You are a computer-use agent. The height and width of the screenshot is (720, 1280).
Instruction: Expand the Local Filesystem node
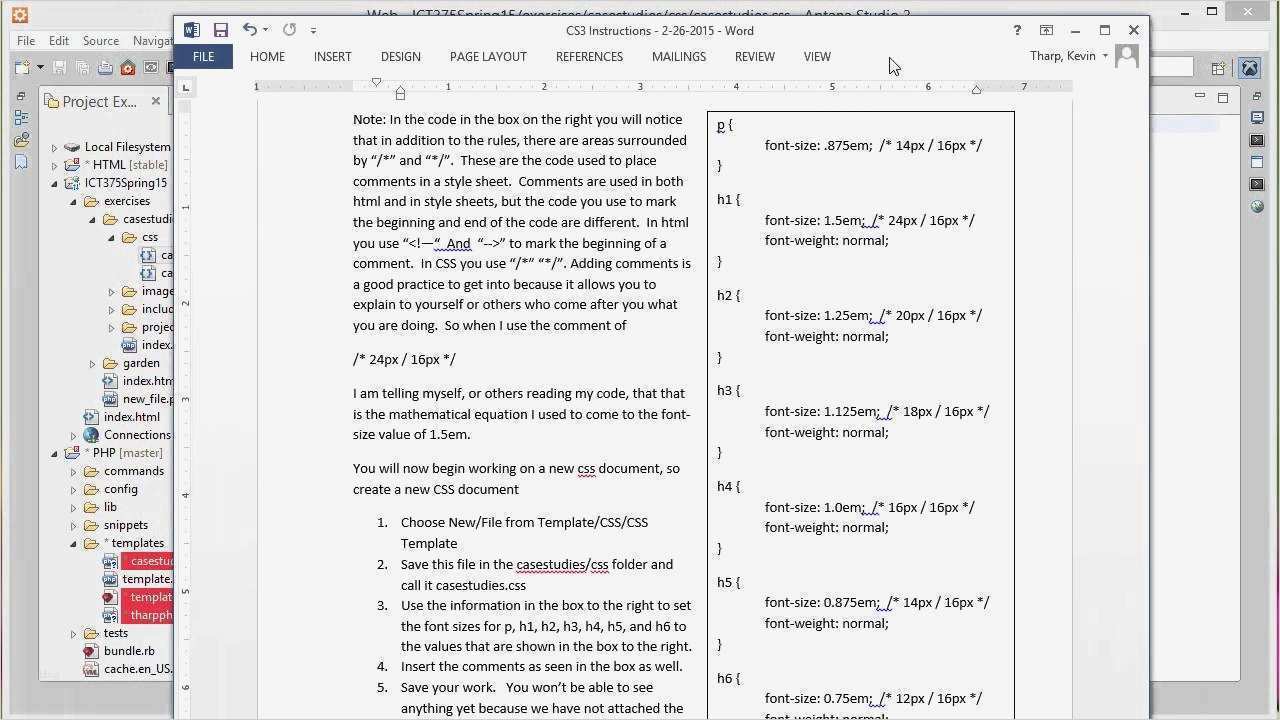55,148
